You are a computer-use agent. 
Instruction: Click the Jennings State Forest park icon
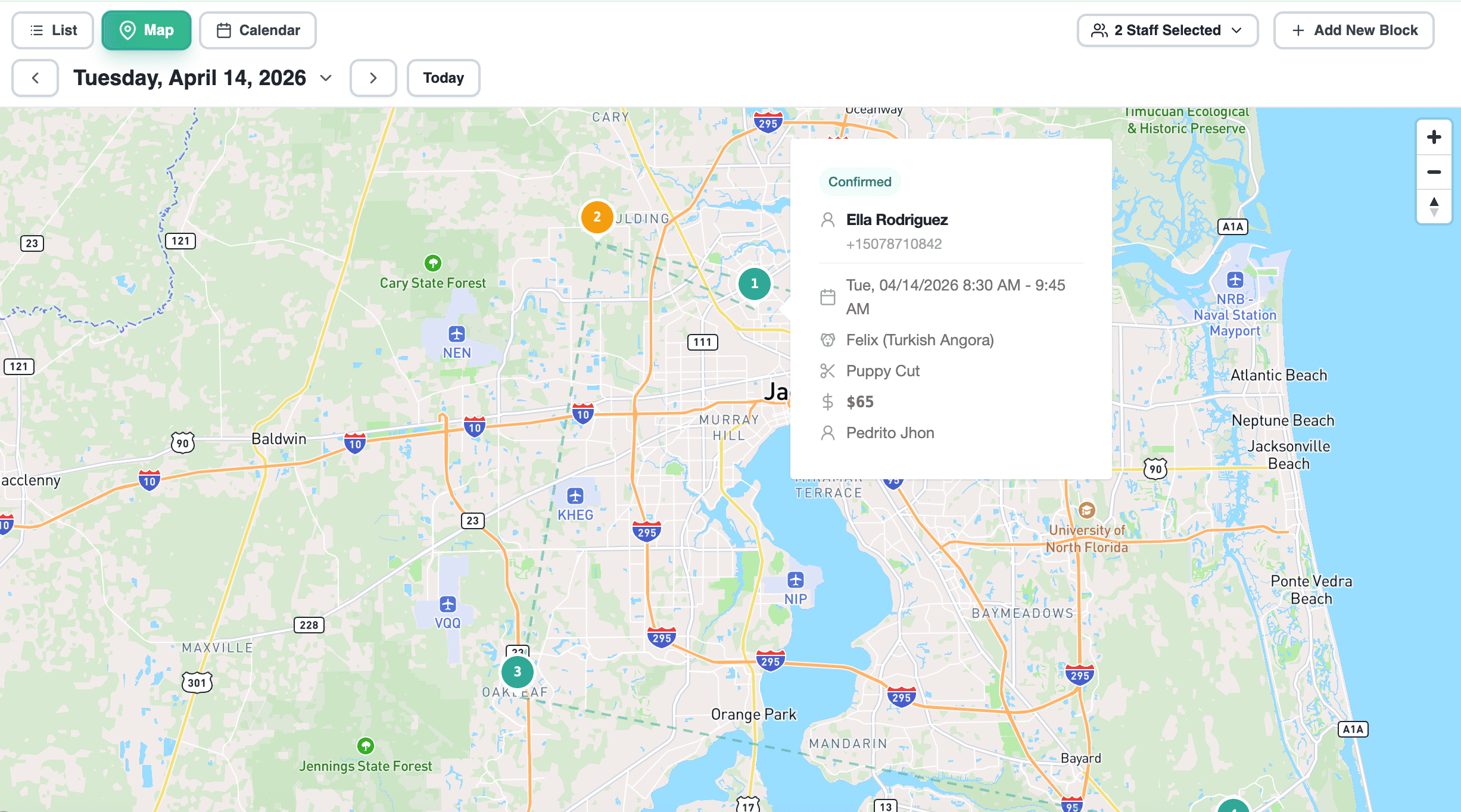pos(365,746)
